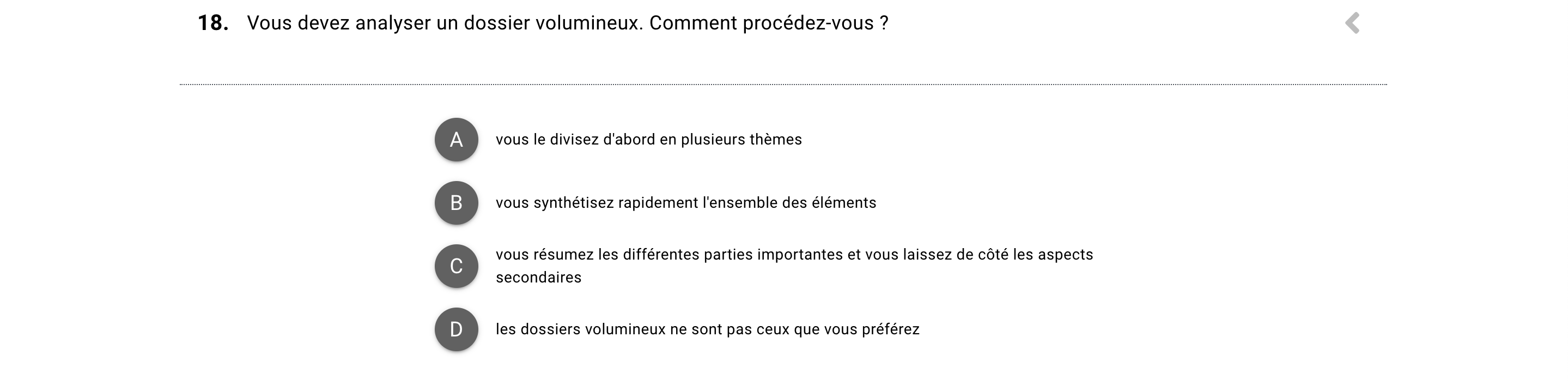Click the answer text starting "vous le divisez d'abord"
The width and height of the screenshot is (1568, 385).
[x=648, y=140]
